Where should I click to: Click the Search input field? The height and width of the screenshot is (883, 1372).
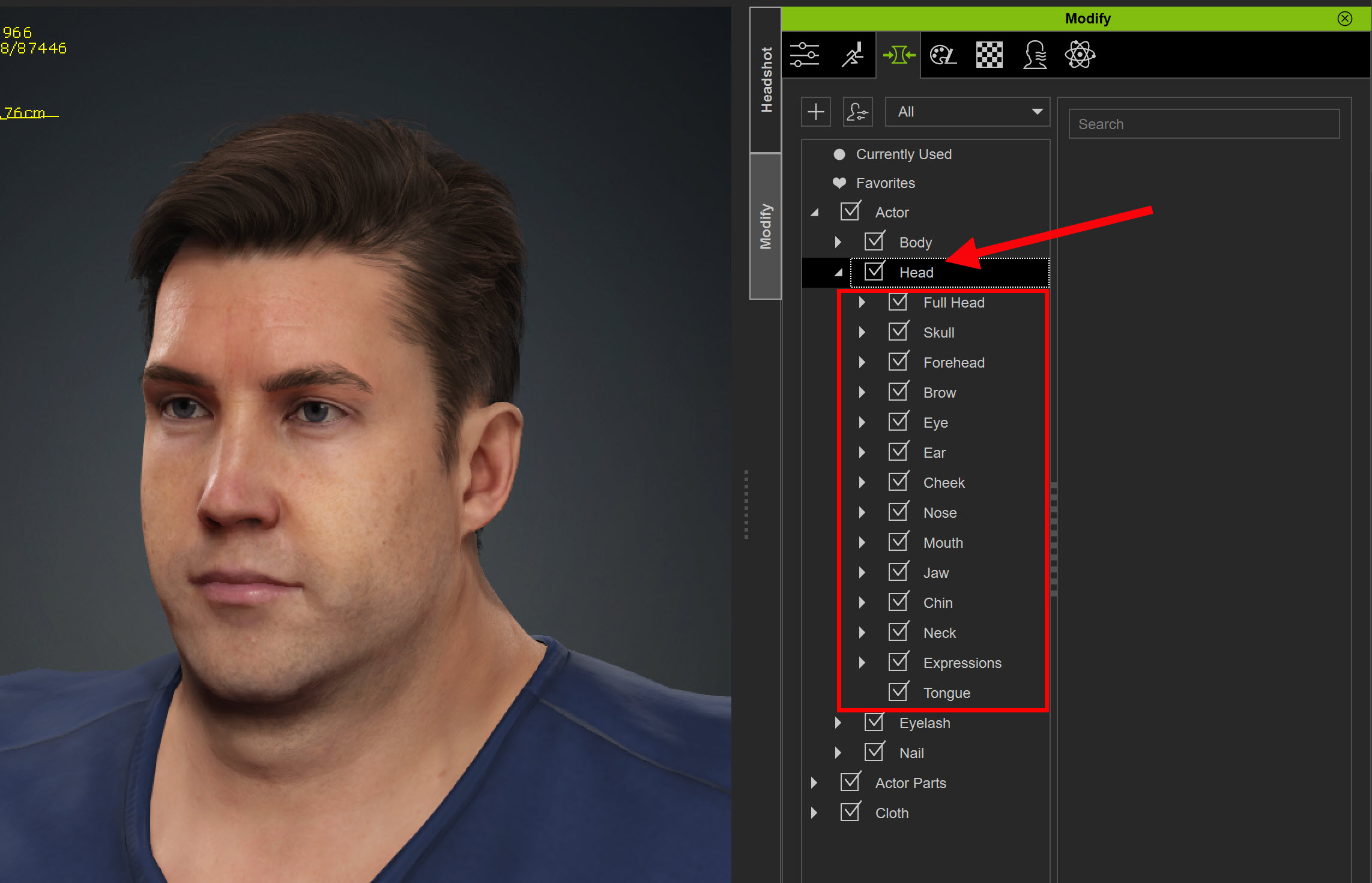click(1204, 124)
